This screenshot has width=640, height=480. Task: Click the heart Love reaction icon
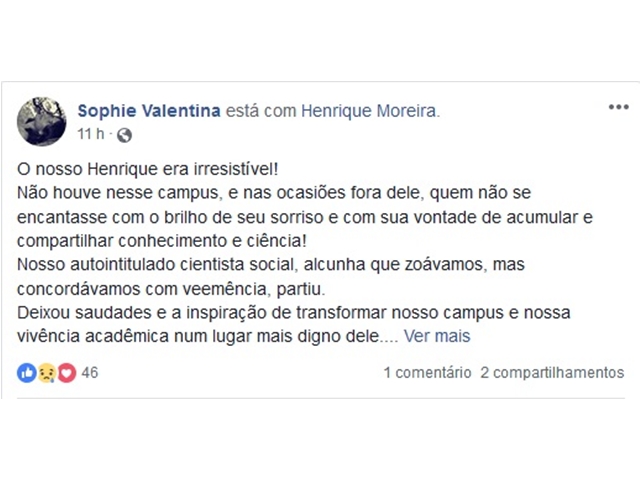click(x=66, y=373)
